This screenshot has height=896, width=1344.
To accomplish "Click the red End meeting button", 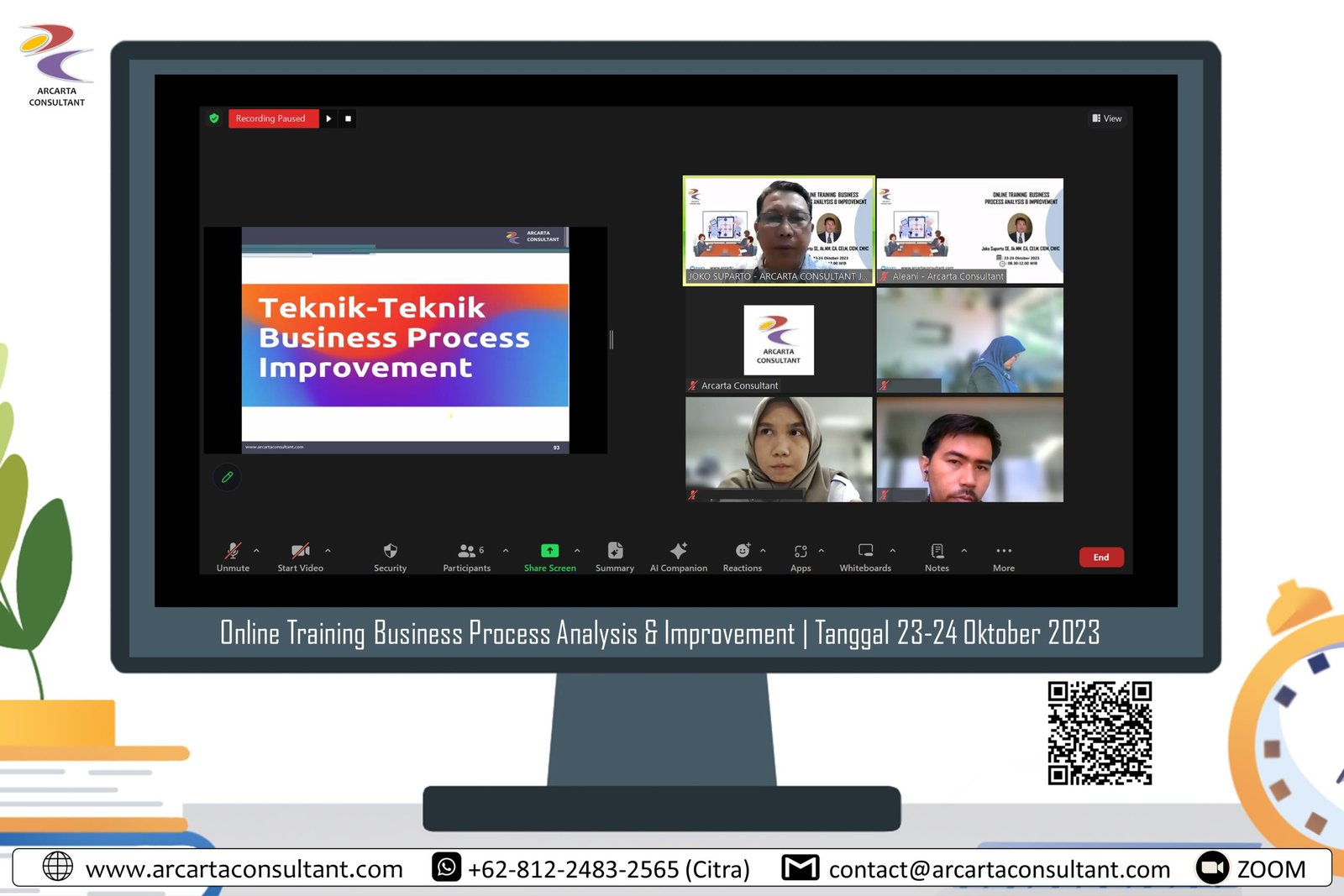I will [1100, 557].
